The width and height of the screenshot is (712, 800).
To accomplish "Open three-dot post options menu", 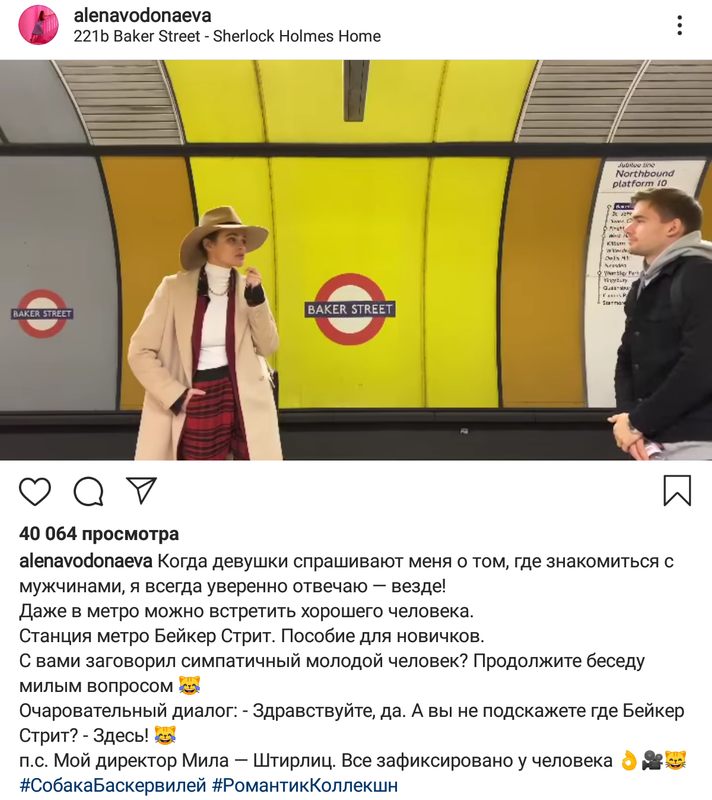I will pyautogui.click(x=679, y=26).
